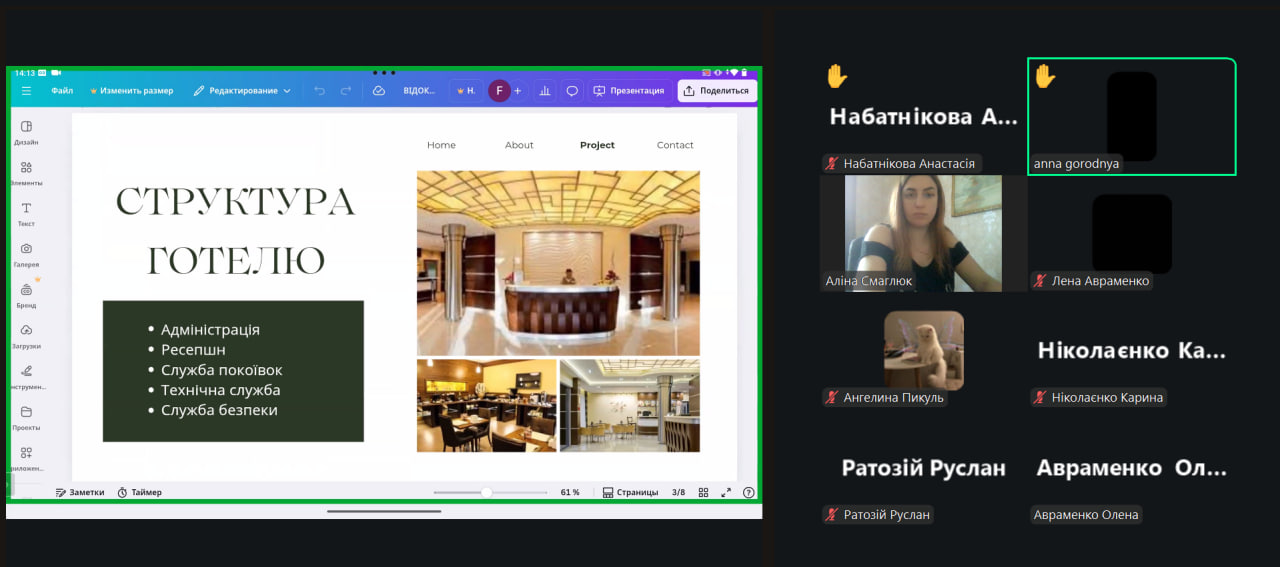Toggle the Заметки notes panel

(x=80, y=492)
